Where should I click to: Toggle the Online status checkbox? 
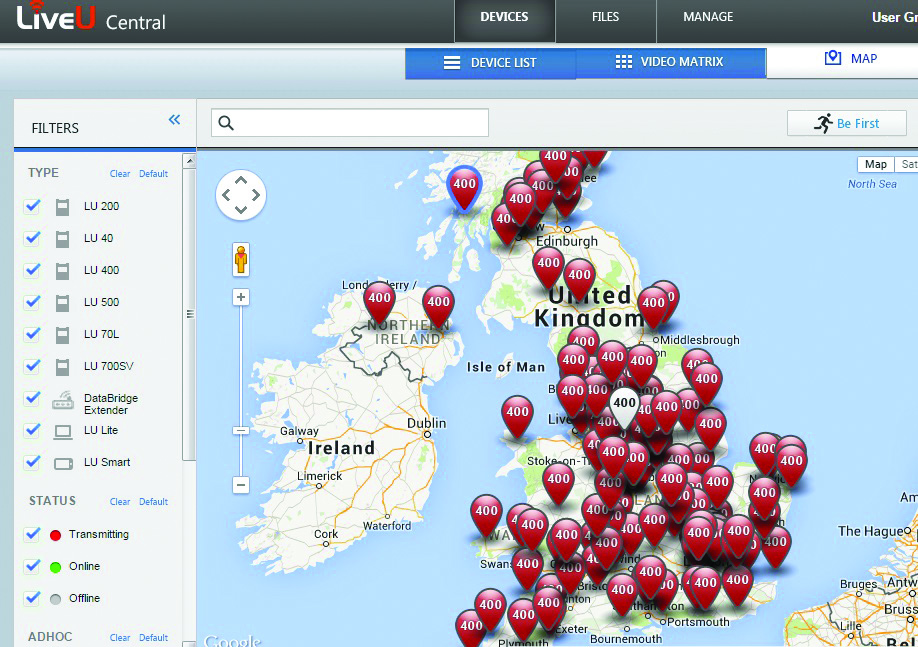pos(32,566)
